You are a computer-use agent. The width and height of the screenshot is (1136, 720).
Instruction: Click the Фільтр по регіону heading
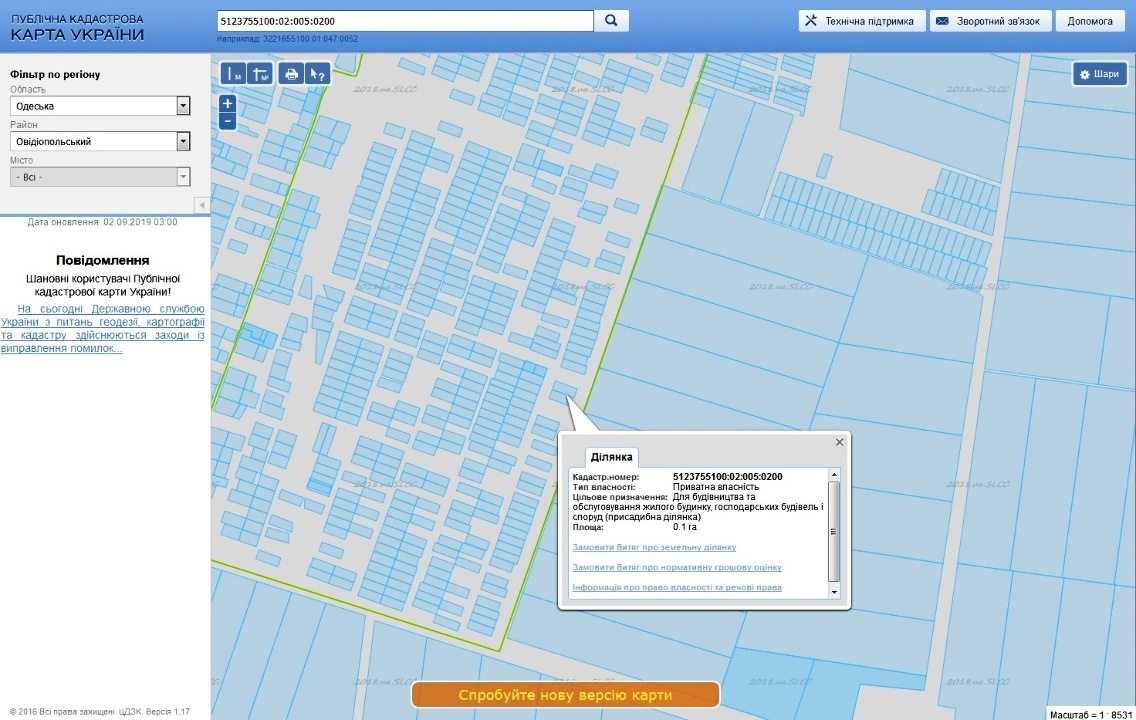(x=55, y=74)
